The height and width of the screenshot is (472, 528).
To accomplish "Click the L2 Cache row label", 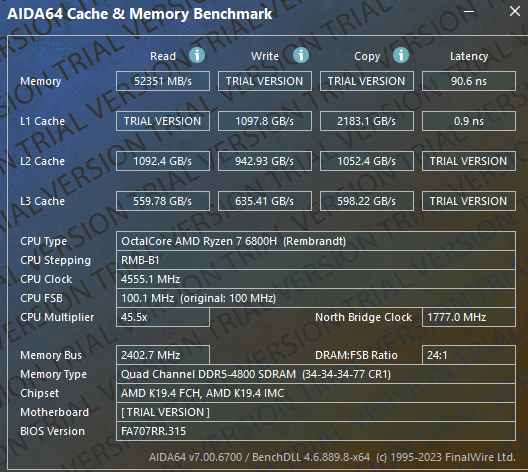I will (x=42, y=161).
